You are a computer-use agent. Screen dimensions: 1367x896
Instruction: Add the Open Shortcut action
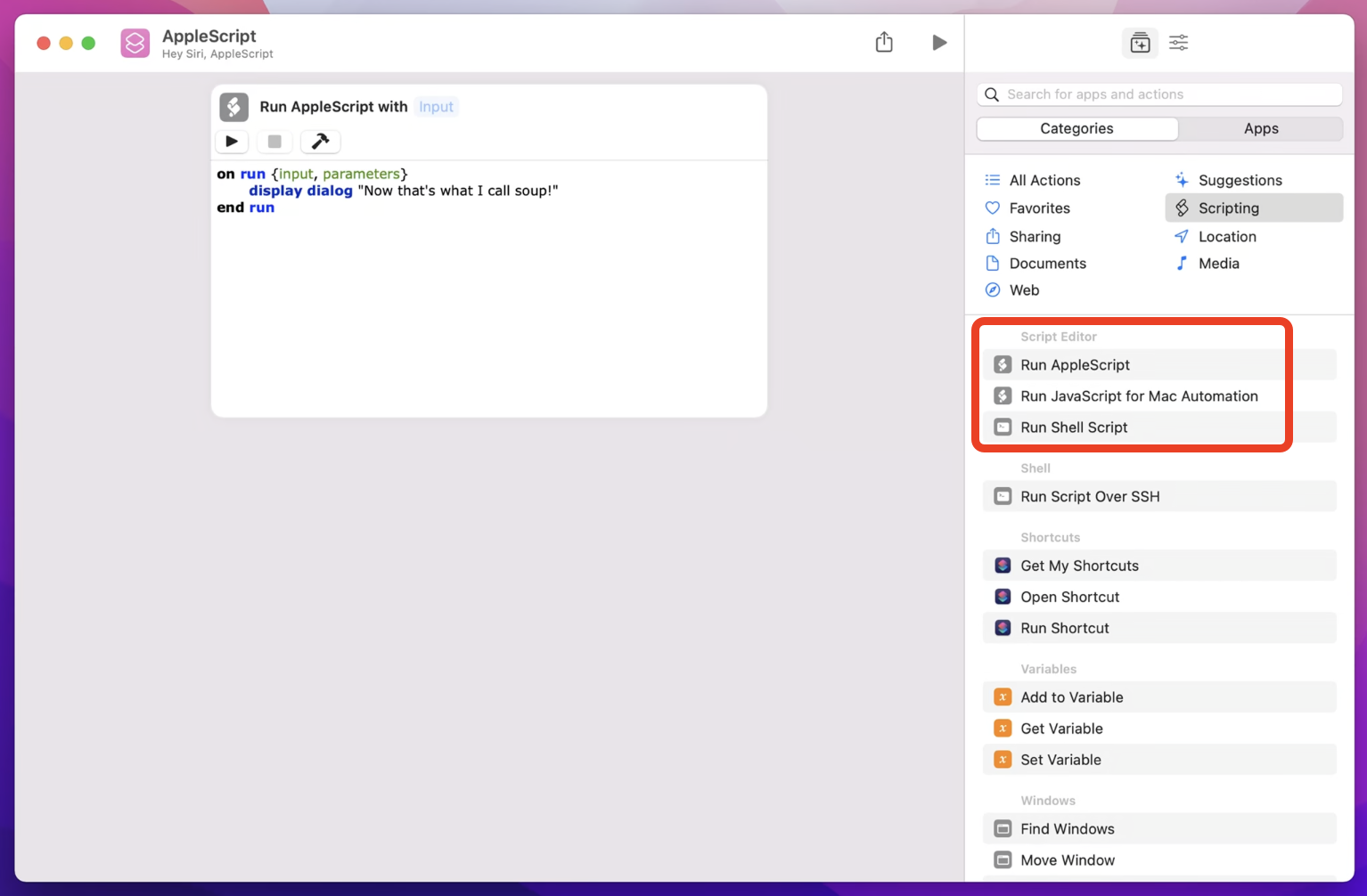tap(1159, 597)
